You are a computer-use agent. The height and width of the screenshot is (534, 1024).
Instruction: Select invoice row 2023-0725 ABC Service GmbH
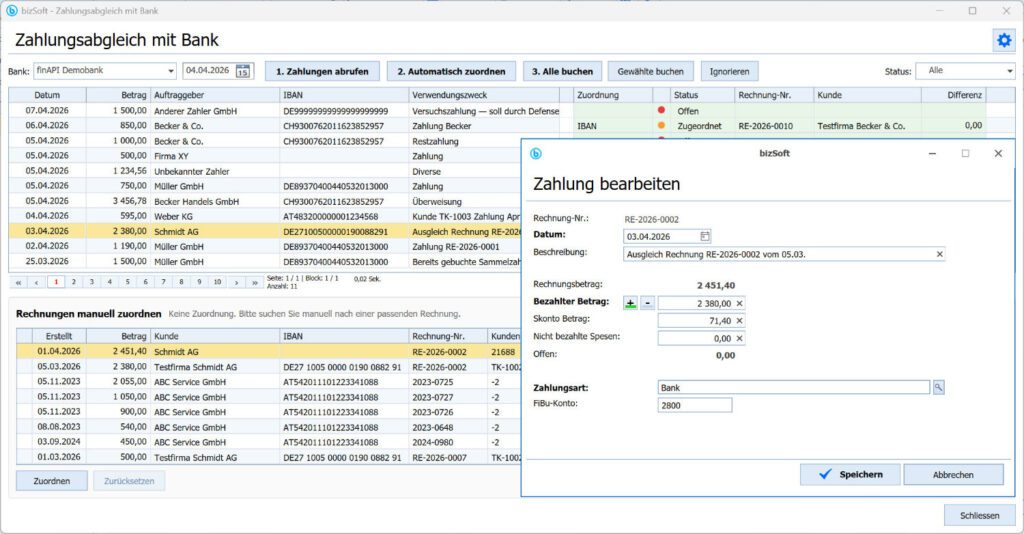pyautogui.click(x=268, y=382)
